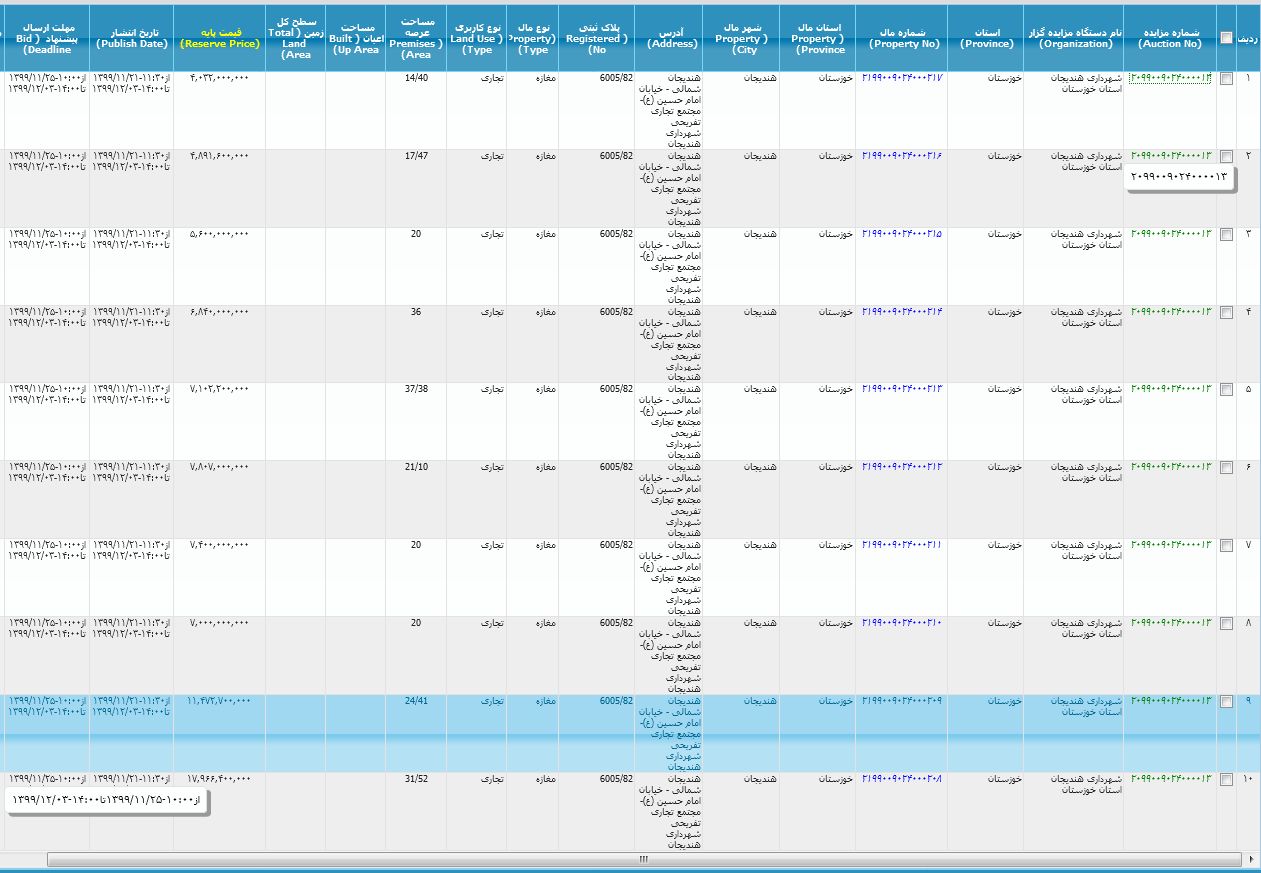Open the blue property number link in row 2

[901, 156]
